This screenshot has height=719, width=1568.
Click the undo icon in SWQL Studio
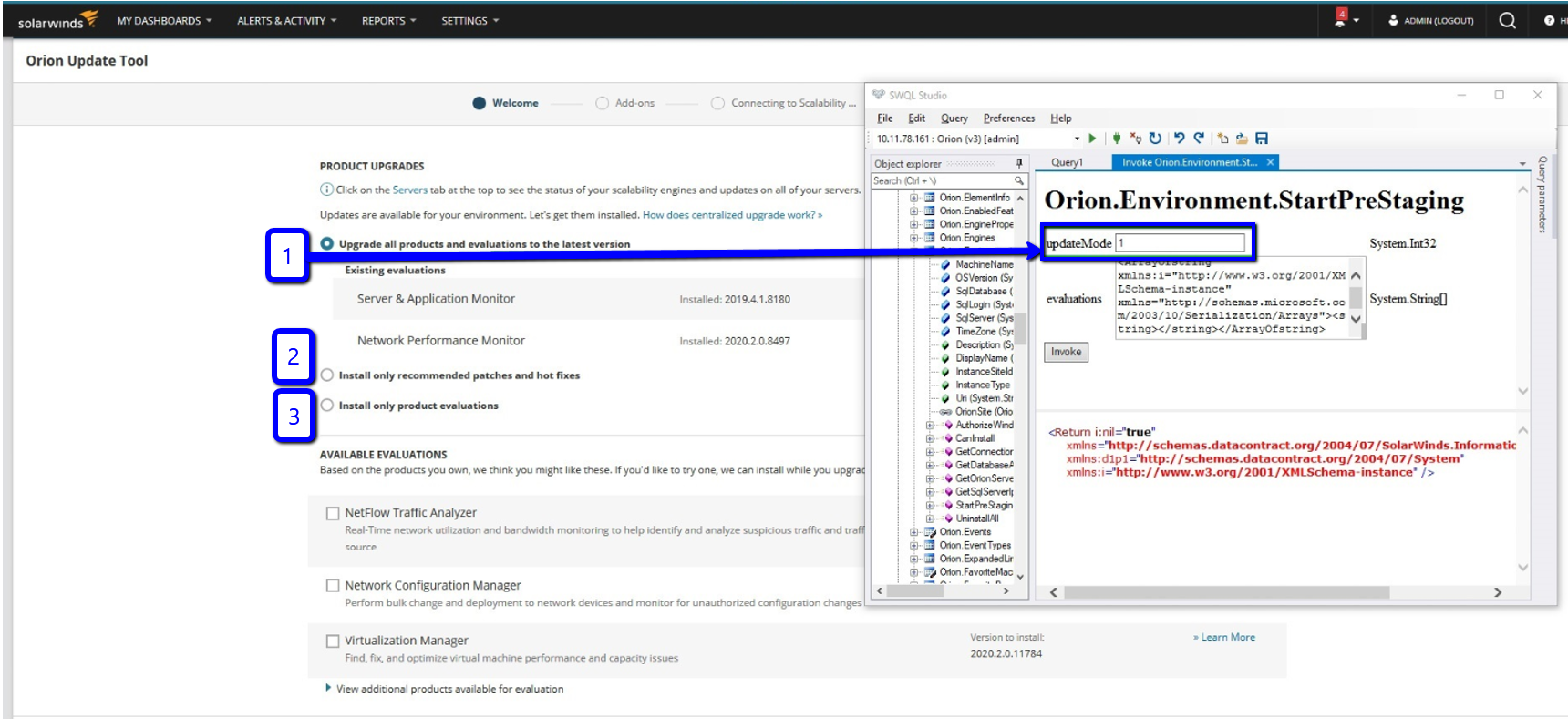tap(1180, 139)
